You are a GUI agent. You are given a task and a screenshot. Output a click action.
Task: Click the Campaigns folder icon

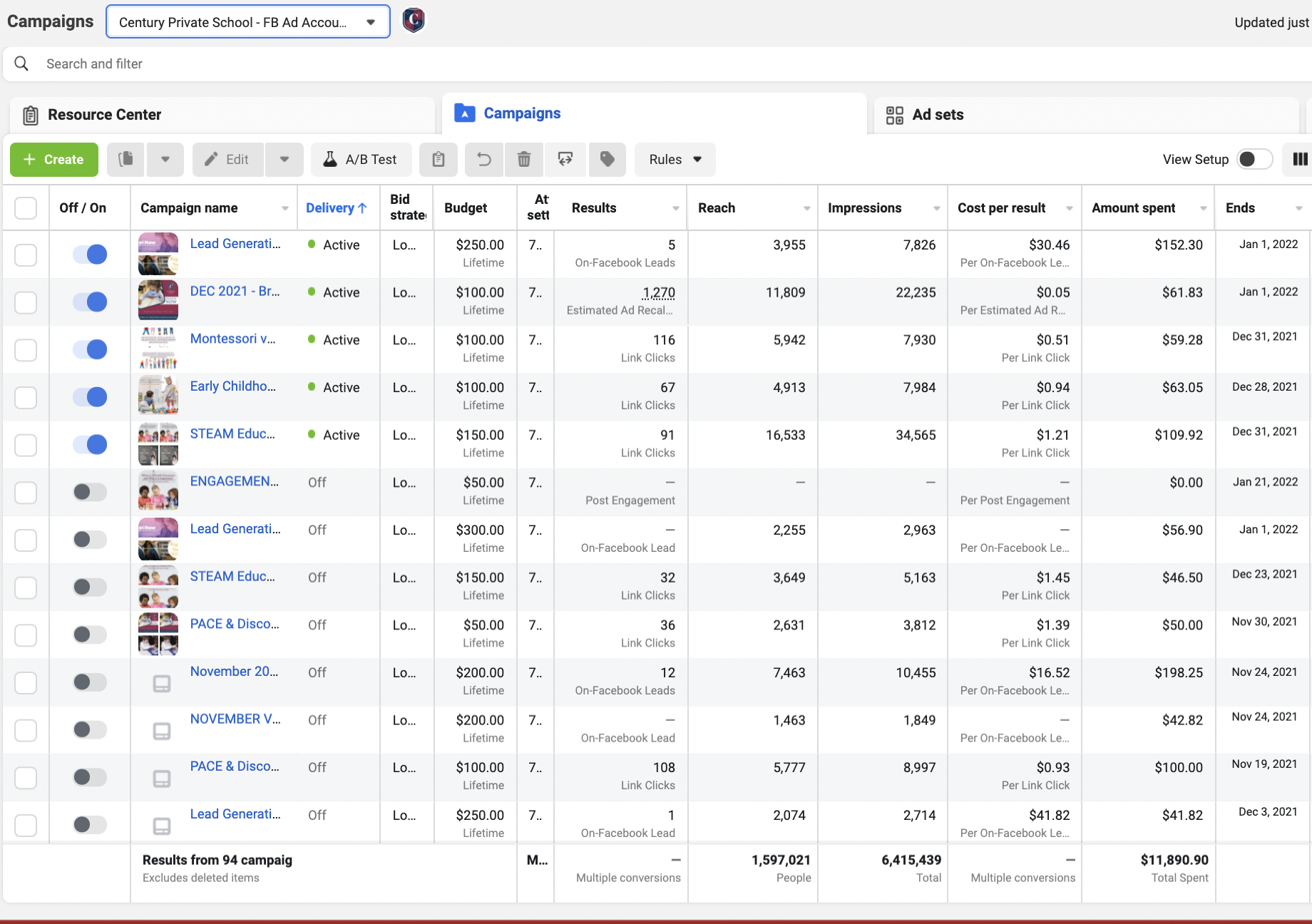[465, 113]
